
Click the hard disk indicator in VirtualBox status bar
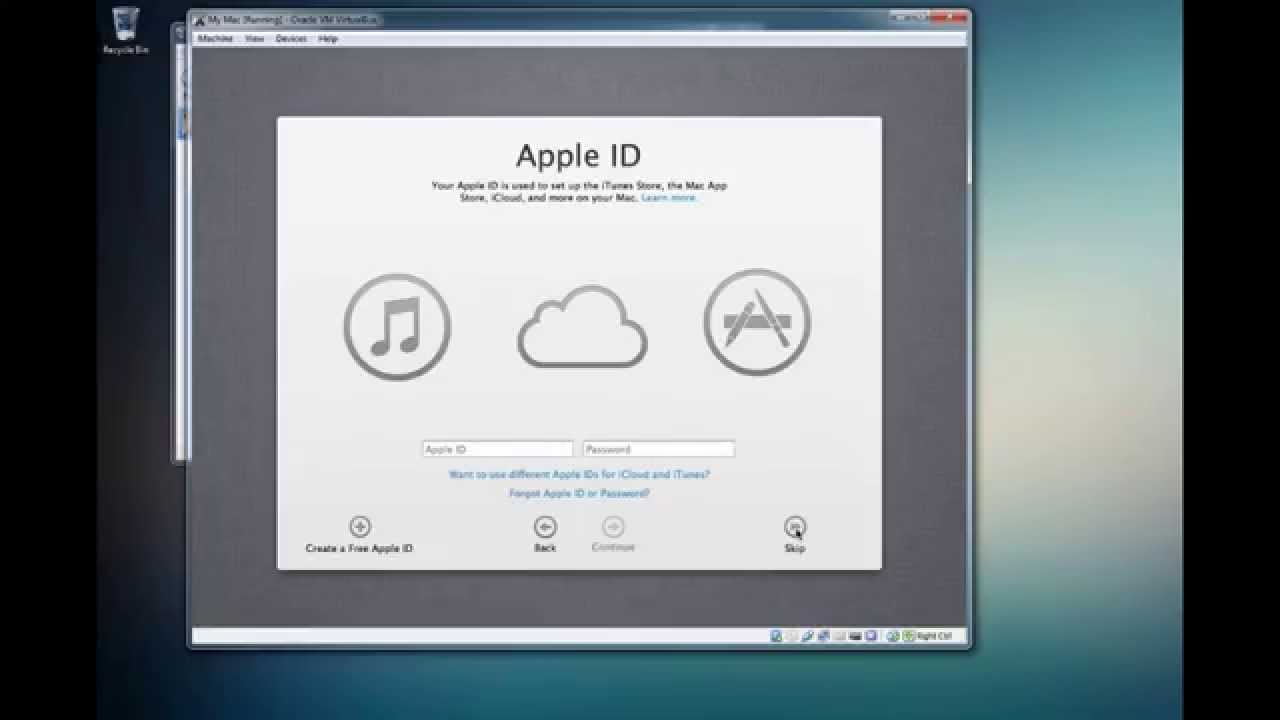click(776, 636)
